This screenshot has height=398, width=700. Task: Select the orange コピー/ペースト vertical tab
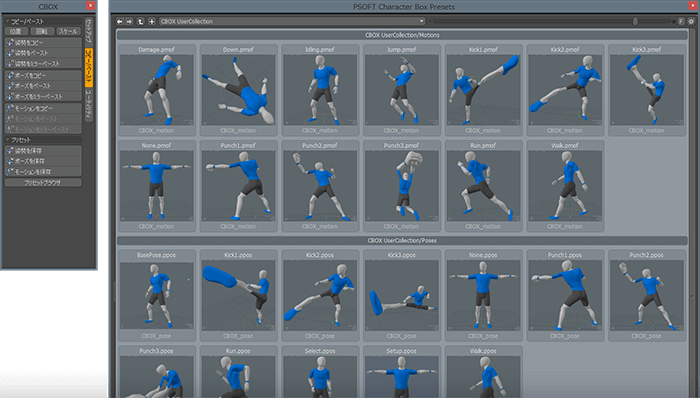[88, 67]
